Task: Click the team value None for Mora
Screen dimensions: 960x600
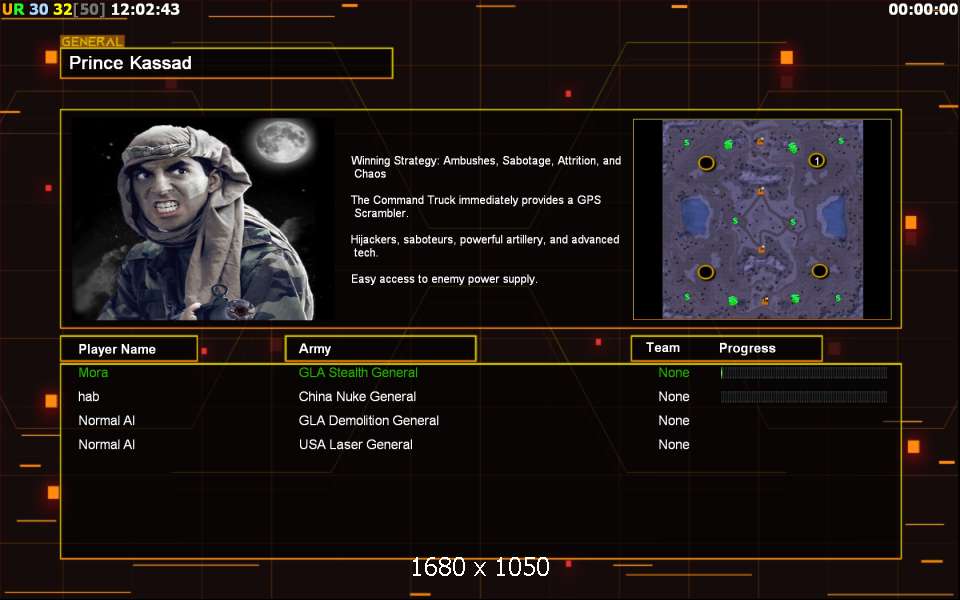Action: [673, 372]
